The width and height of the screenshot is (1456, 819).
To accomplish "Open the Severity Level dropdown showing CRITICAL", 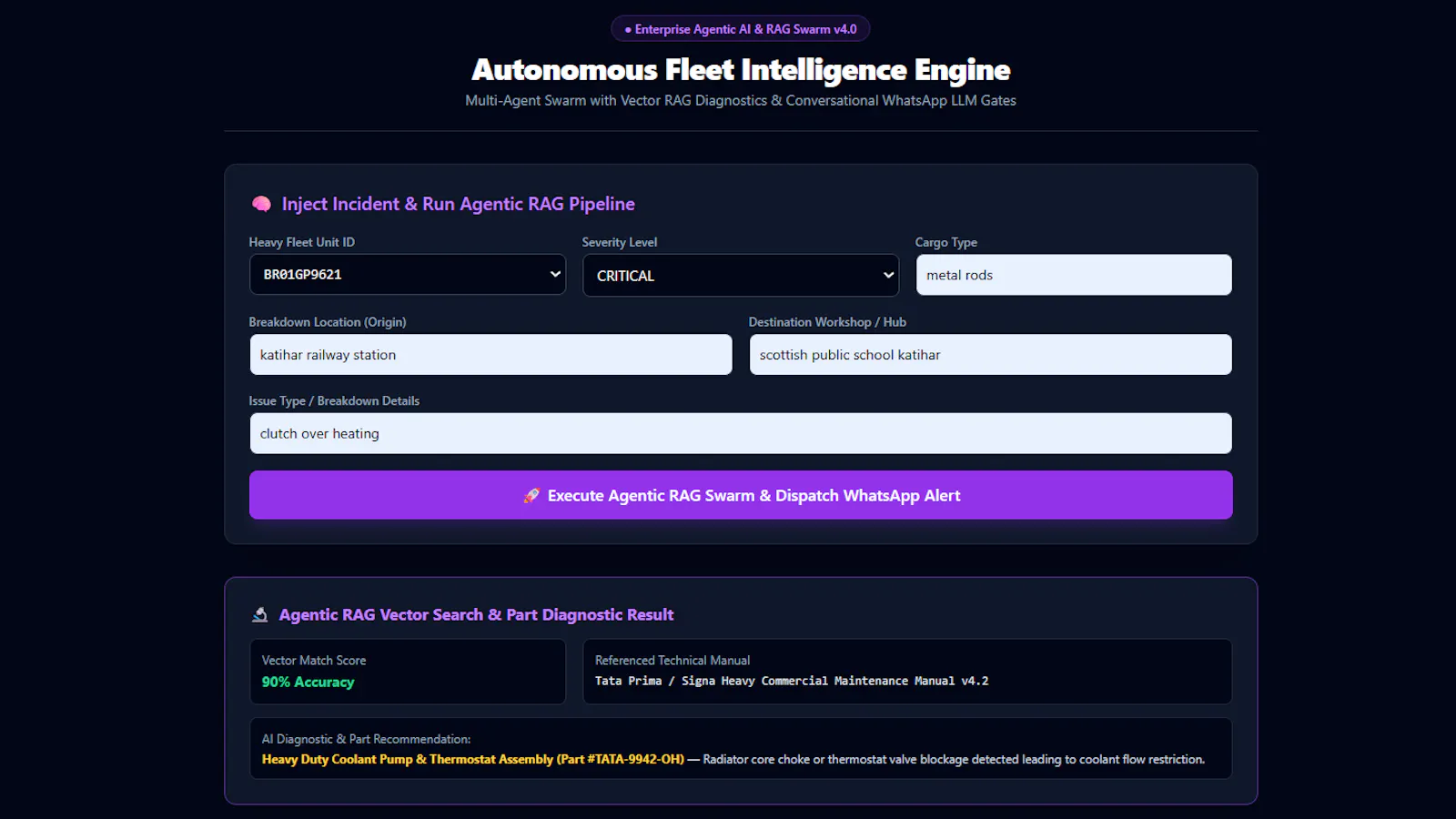I will tap(741, 275).
